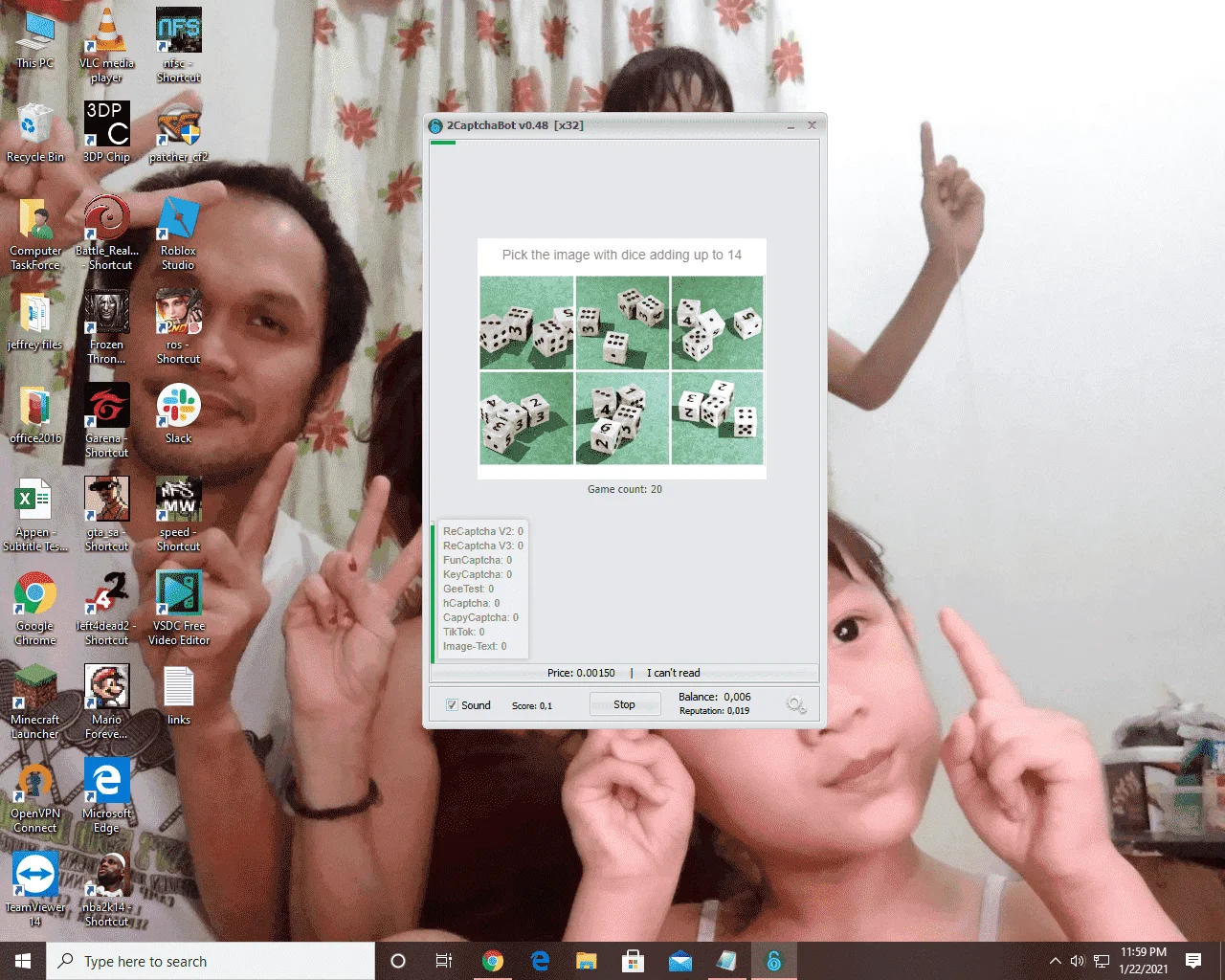
Task: Select the 3DP Chip desktop icon
Action: (x=106, y=133)
